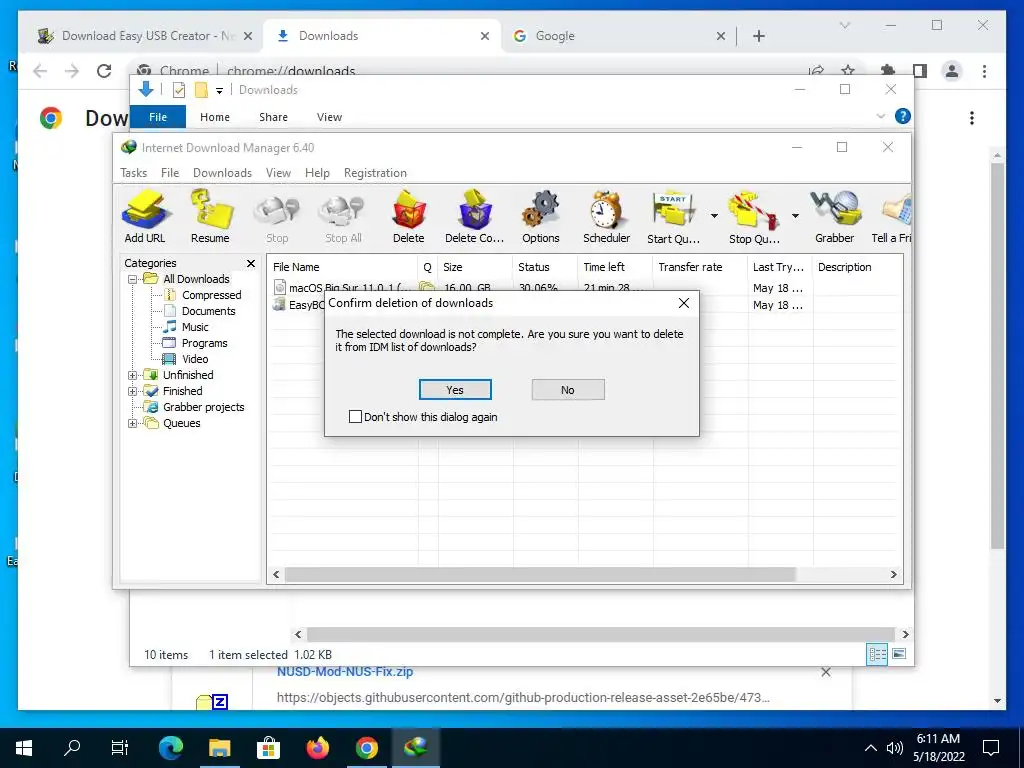Open Share tab in Explorer window
The height and width of the screenshot is (768, 1024).
273,117
